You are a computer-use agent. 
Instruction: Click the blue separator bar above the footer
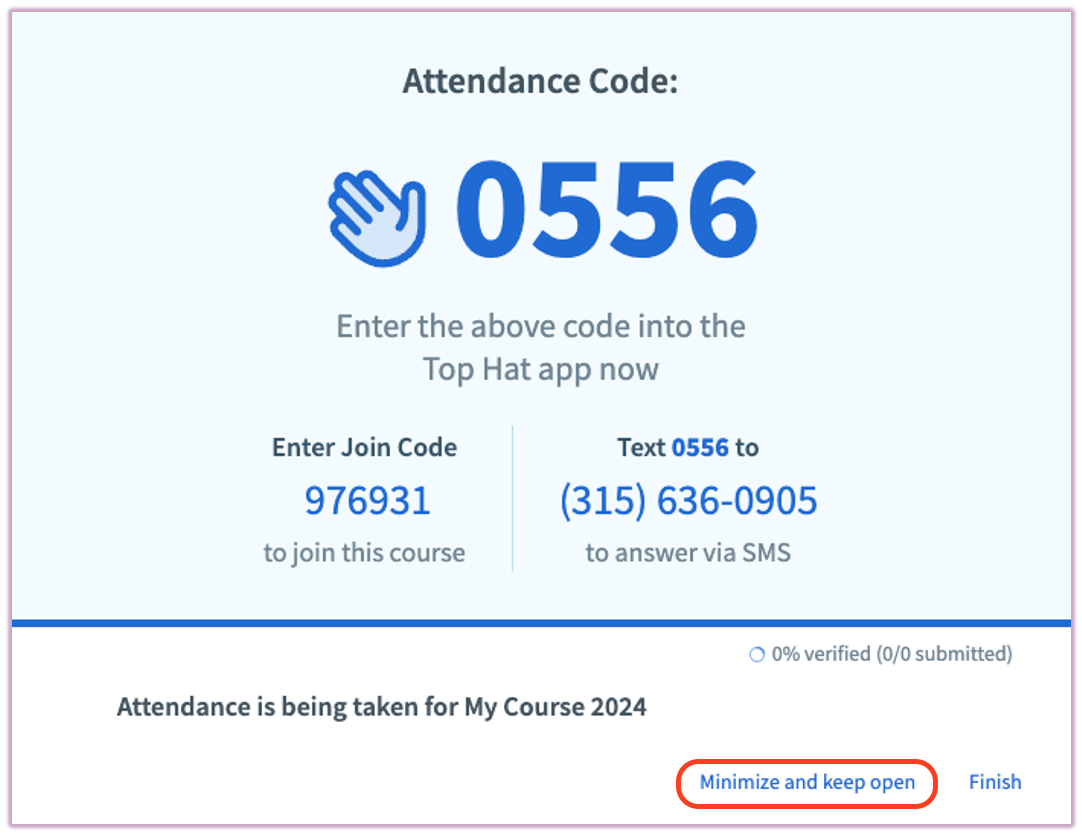[x=540, y=622]
